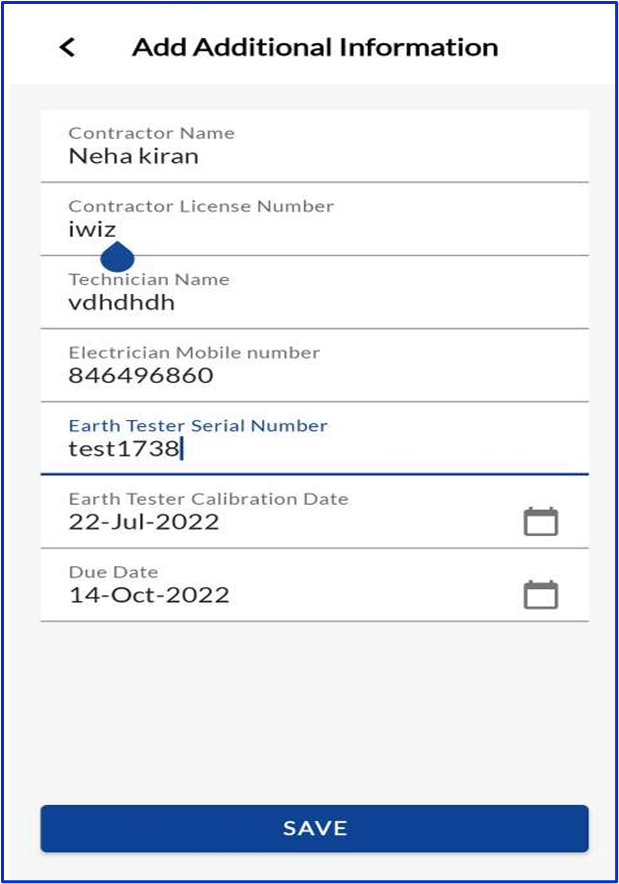Edit the Electrician Mobile number field label
Image resolution: width=619 pixels, height=884 pixels.
point(194,353)
